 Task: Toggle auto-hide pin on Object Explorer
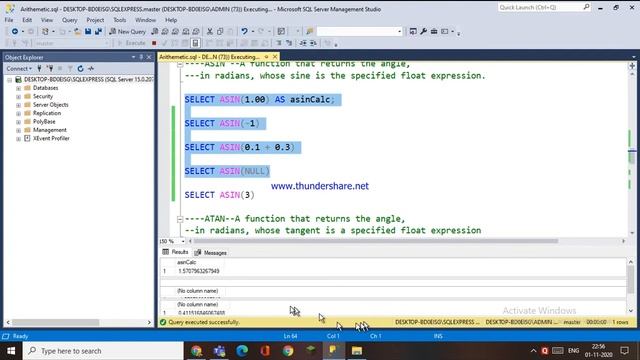[141, 57]
